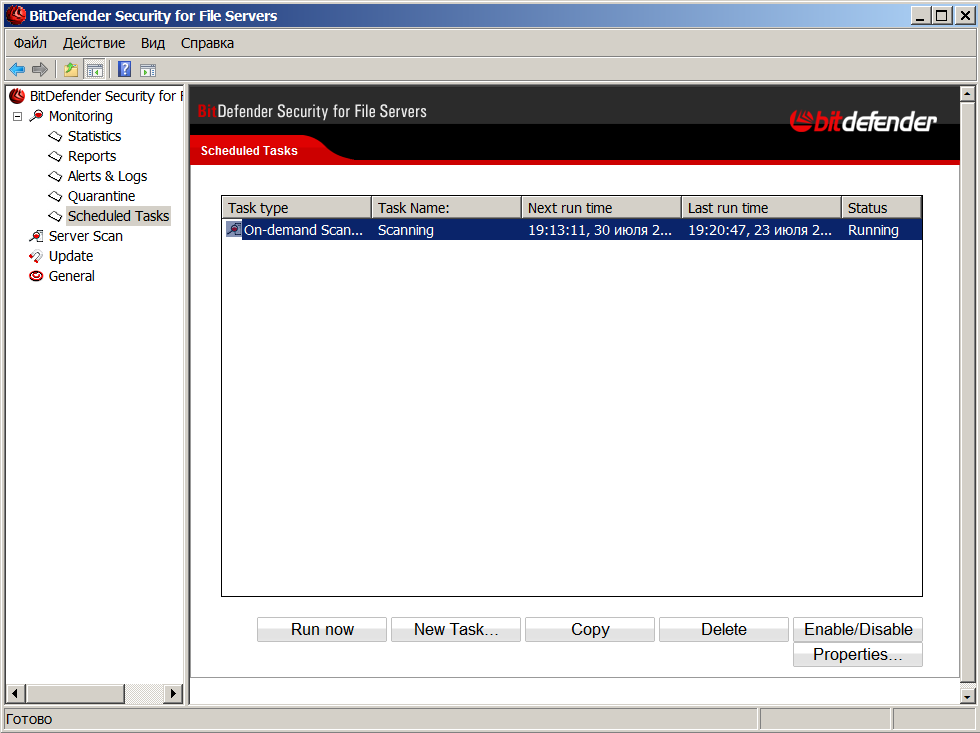Select Quarantine in the tree
Screen dimensions: 980x733
101,196
